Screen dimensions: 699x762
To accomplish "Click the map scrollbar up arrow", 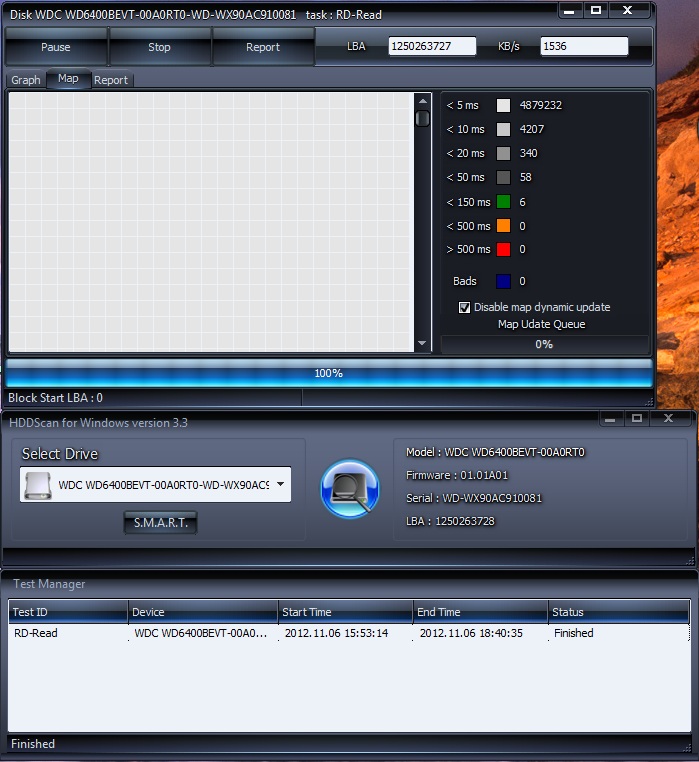I will click(x=422, y=102).
